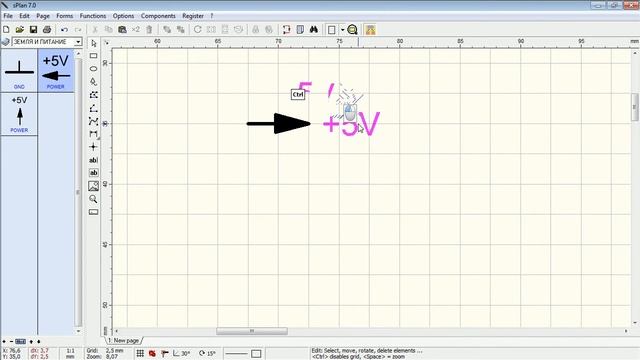Viewport: 640px width, 360px height.
Task: Open the Edit menu
Action: coord(24,16)
